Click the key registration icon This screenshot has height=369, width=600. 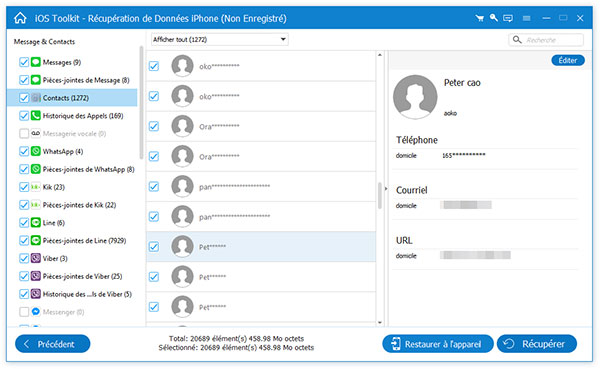click(494, 18)
